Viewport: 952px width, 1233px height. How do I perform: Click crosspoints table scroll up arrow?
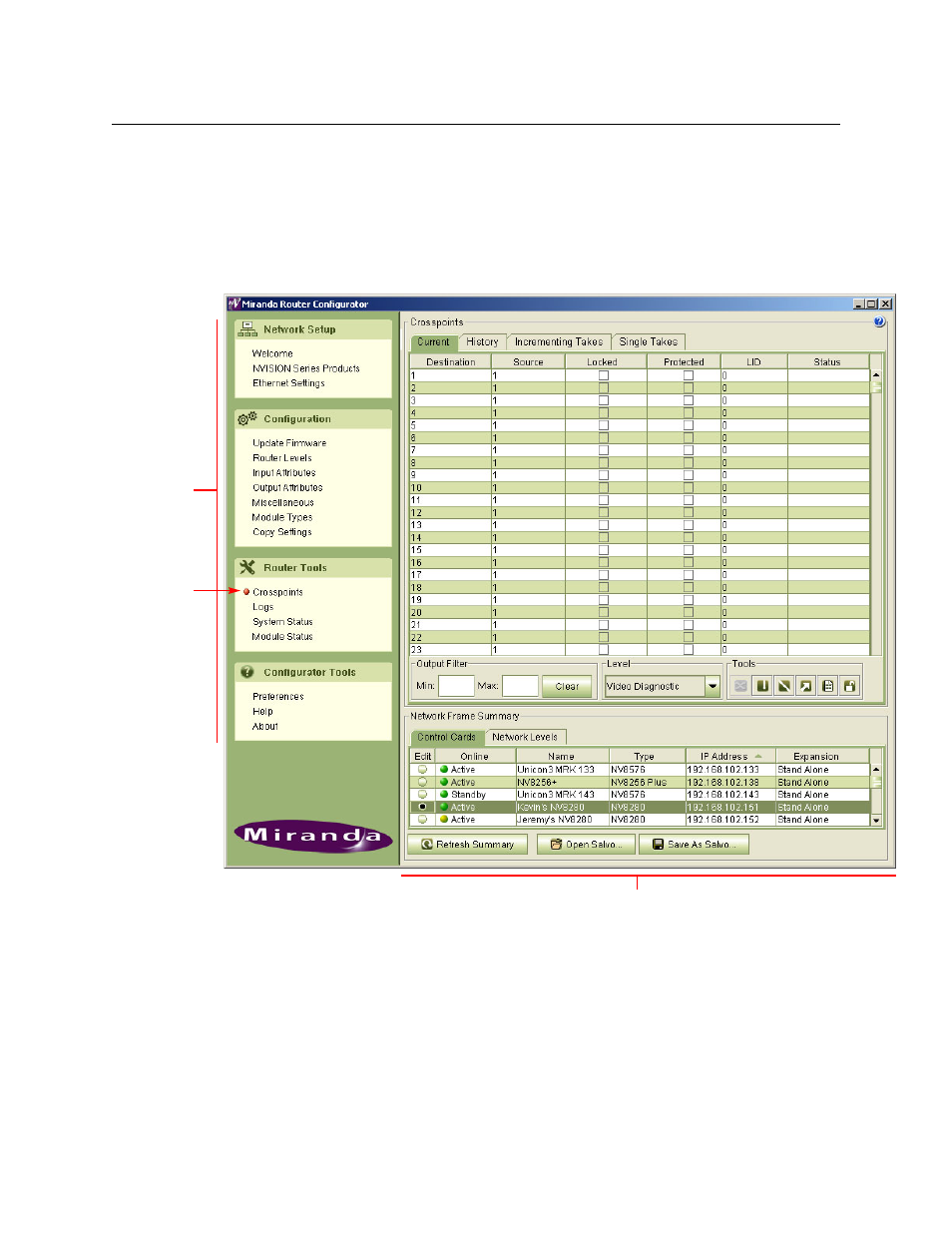(876, 374)
